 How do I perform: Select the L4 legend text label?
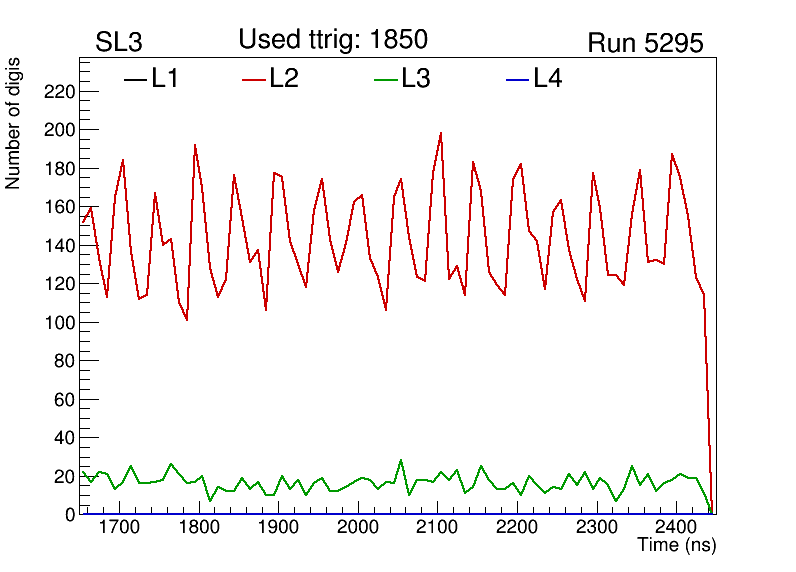pyautogui.click(x=547, y=79)
